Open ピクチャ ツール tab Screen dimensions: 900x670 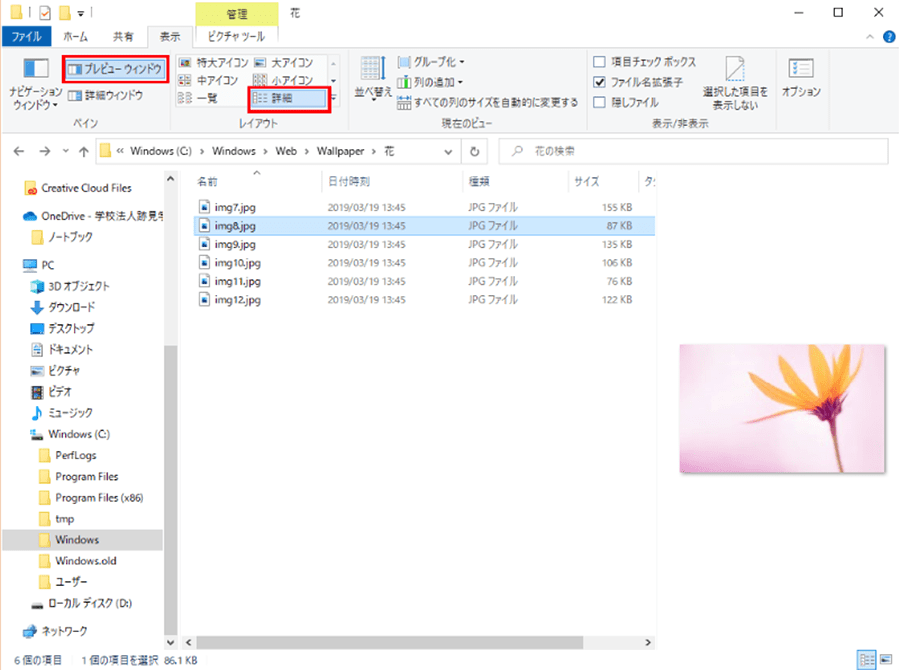[x=236, y=36]
